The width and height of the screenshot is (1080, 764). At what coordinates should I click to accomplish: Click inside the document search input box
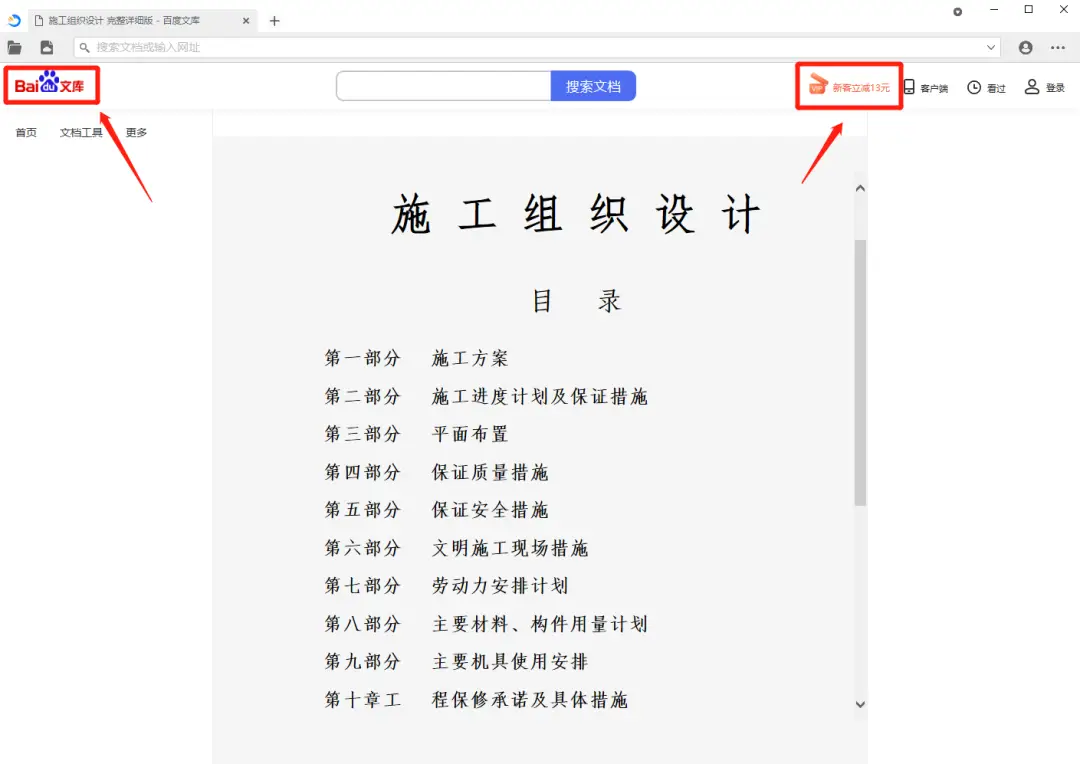tap(443, 86)
